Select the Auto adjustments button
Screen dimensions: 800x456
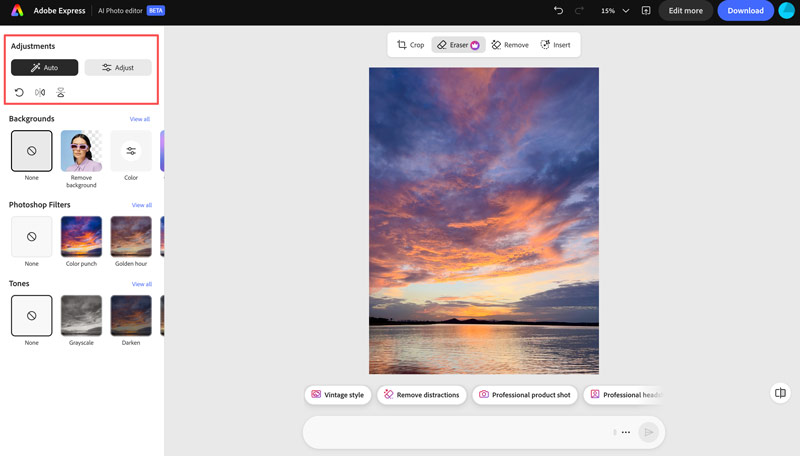[44, 67]
